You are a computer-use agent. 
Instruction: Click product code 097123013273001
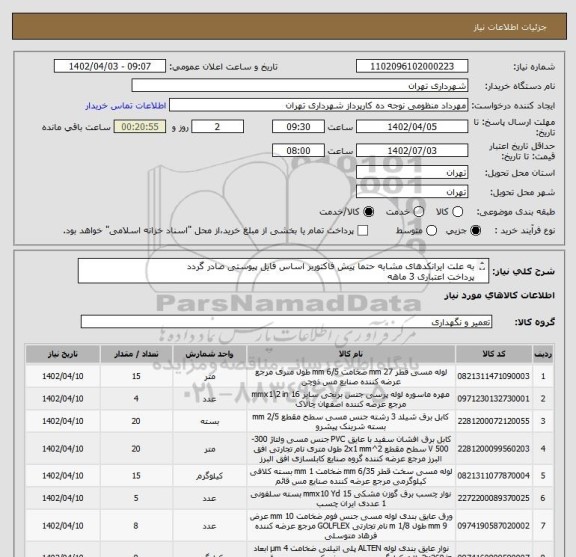coord(493,399)
